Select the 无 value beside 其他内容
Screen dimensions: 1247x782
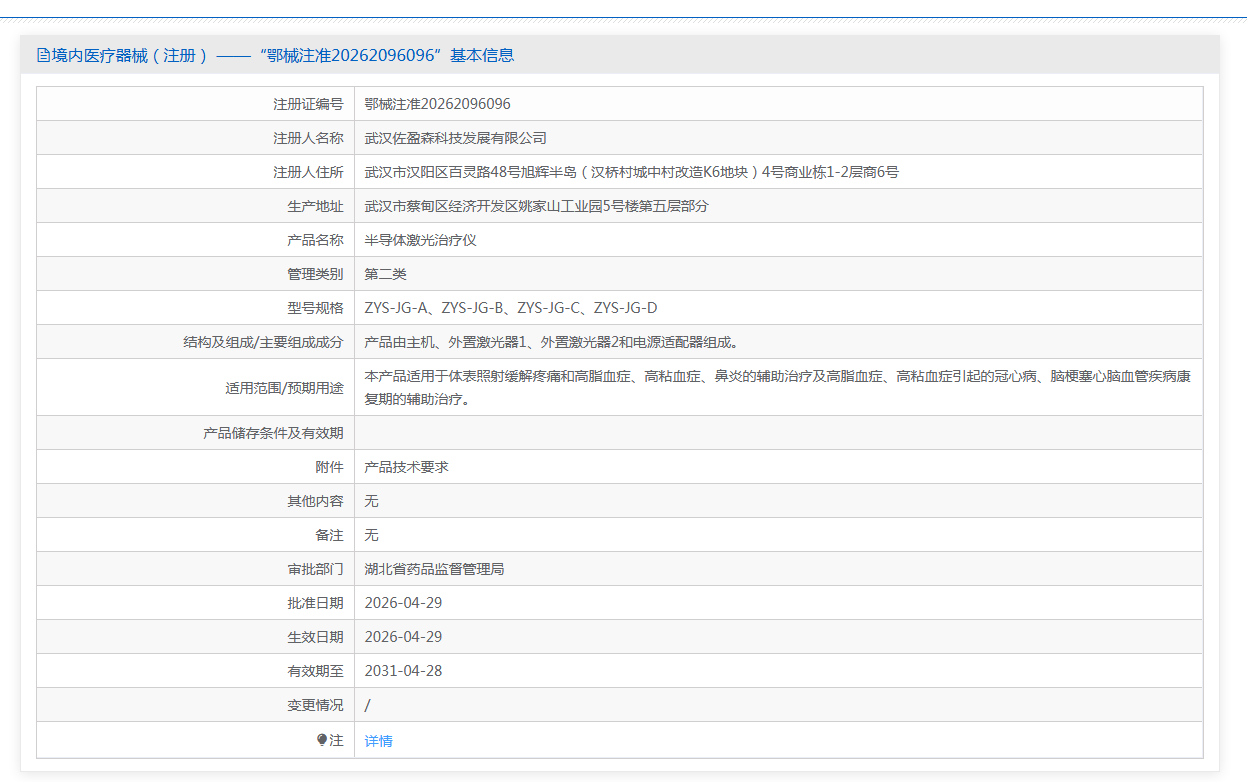pyautogui.click(x=372, y=501)
